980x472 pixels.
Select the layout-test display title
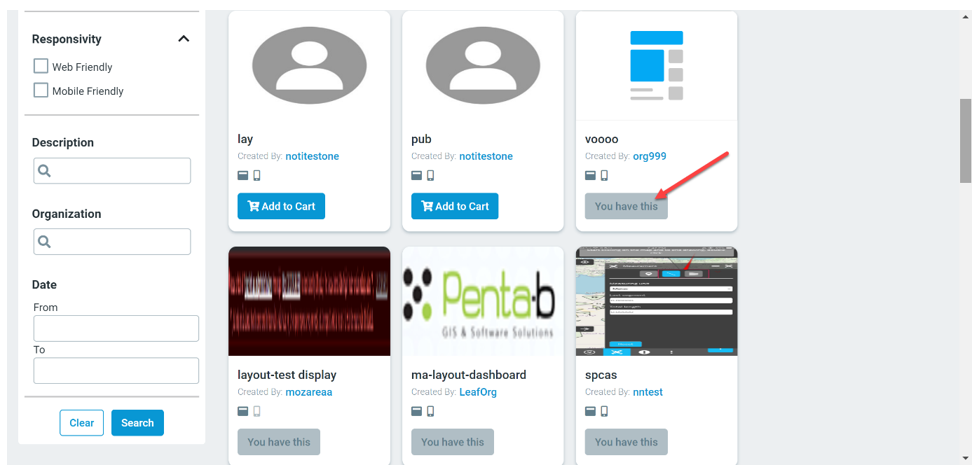[x=287, y=375]
